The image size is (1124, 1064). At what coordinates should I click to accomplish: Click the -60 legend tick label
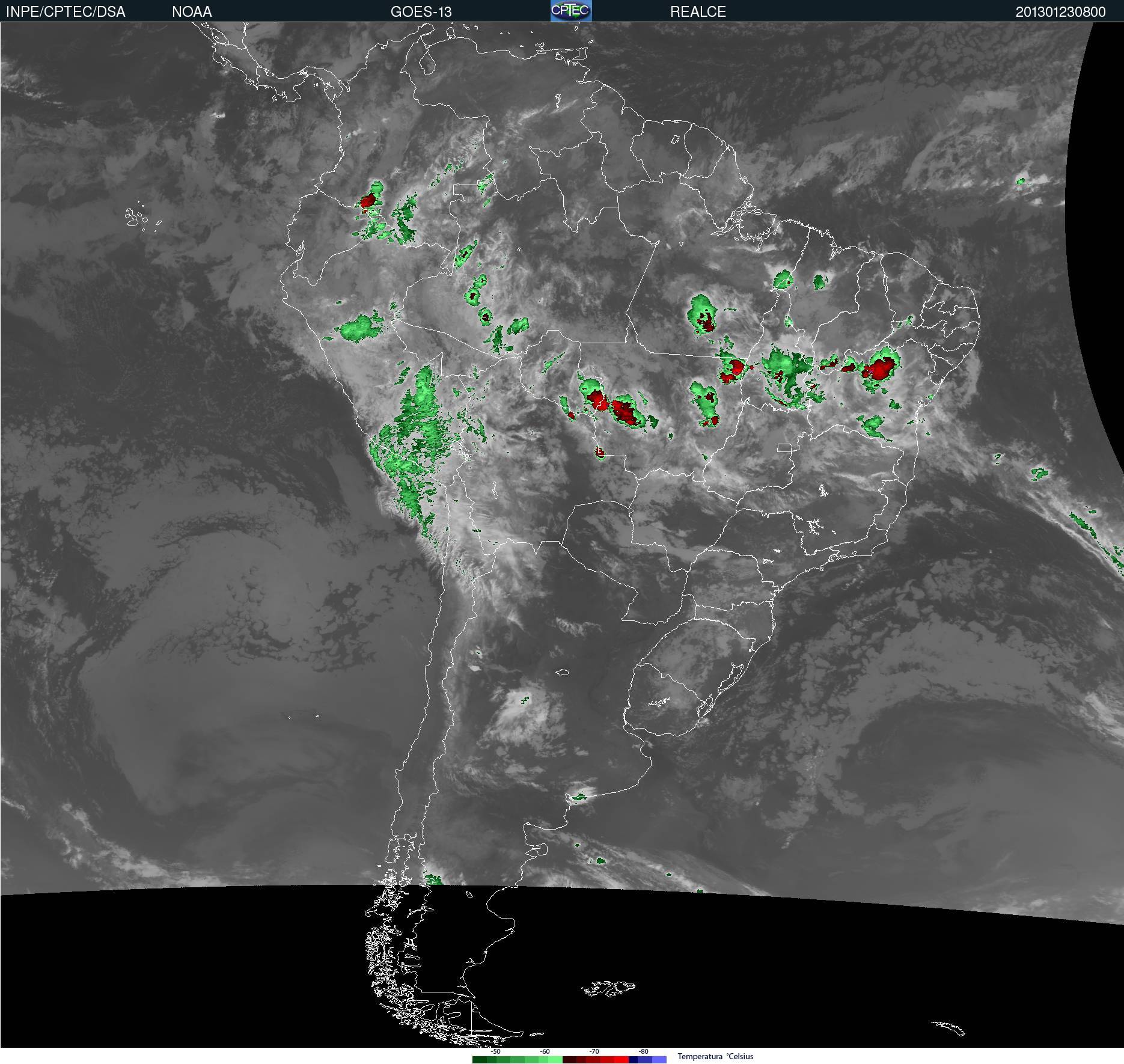545,1051
